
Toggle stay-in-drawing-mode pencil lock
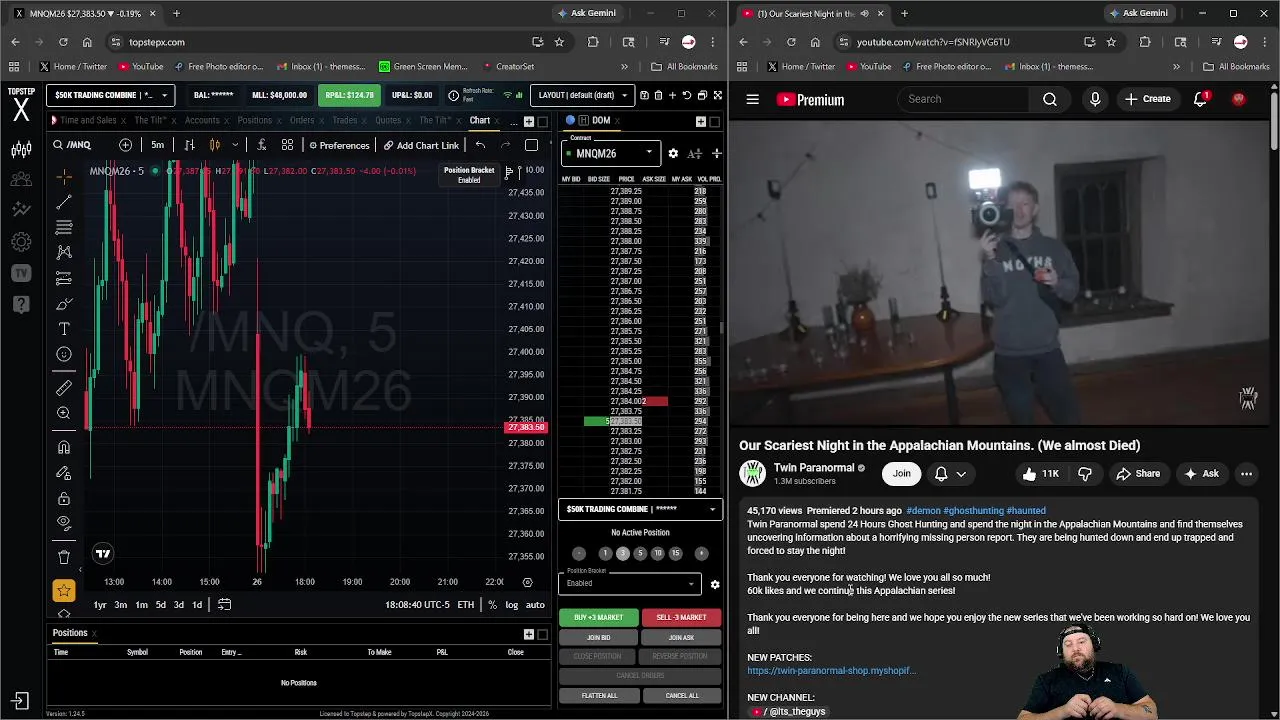click(64, 473)
